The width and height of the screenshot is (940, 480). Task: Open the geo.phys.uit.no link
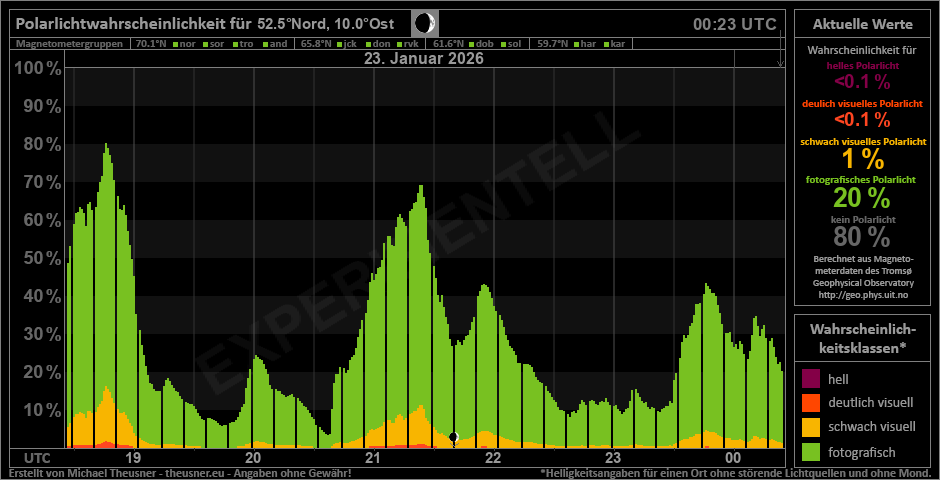pyautogui.click(x=861, y=295)
